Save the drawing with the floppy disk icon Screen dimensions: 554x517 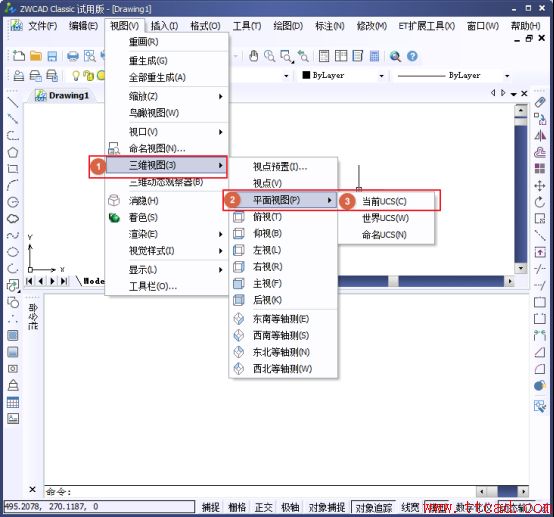pyautogui.click(x=52, y=56)
